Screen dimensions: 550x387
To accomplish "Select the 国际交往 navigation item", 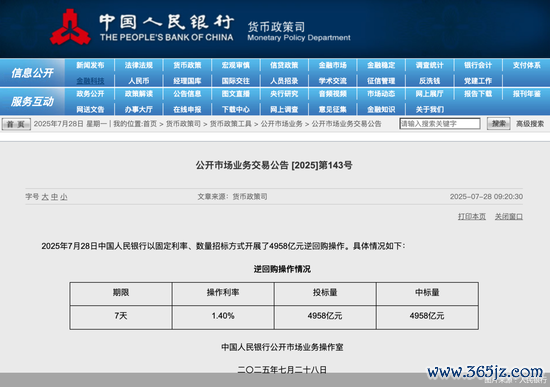I will (235, 81).
